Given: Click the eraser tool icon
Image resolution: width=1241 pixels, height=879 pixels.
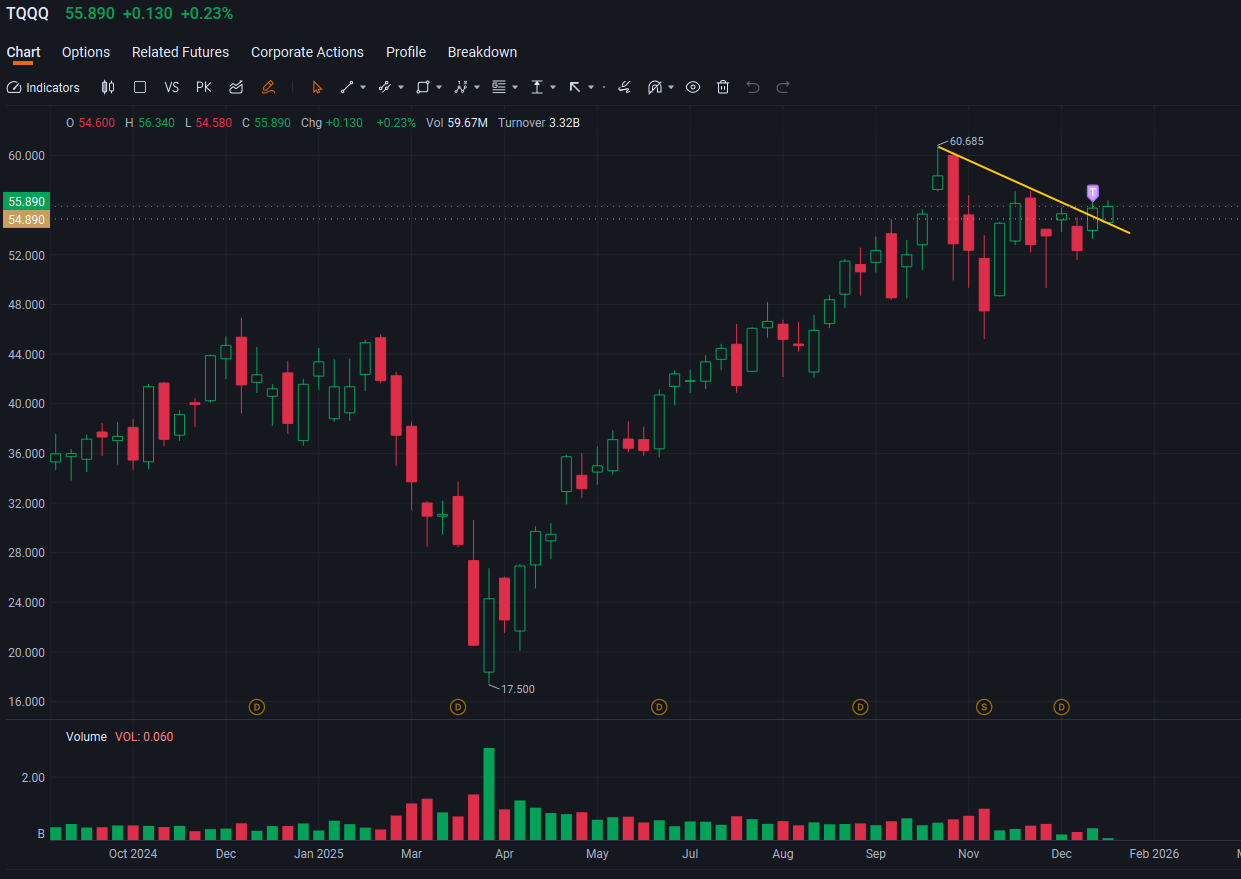Looking at the screenshot, I should pyautogui.click(x=624, y=88).
